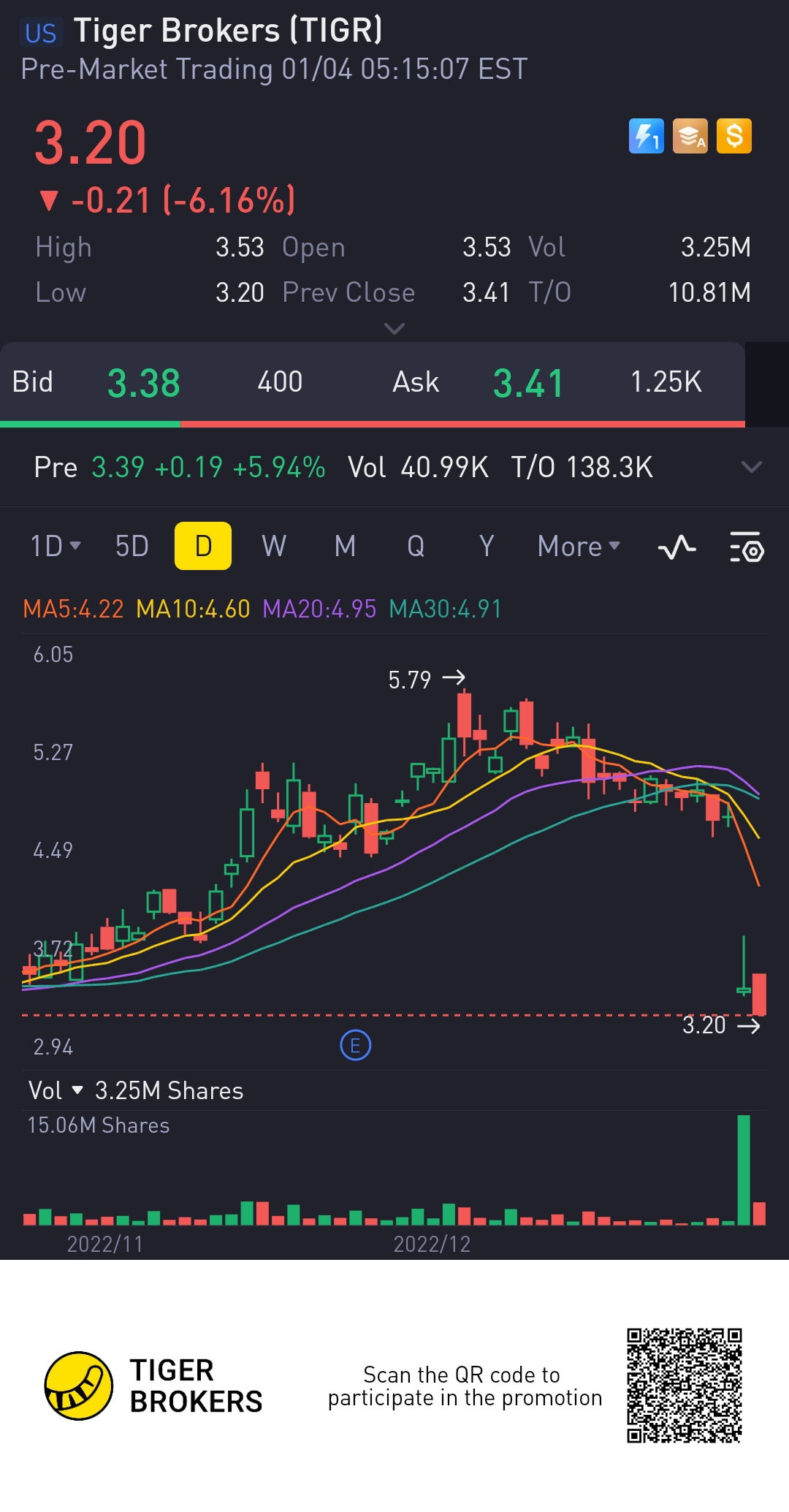The image size is (789, 1512).
Task: Tap the blue E earnings marker
Action: [x=356, y=1046]
